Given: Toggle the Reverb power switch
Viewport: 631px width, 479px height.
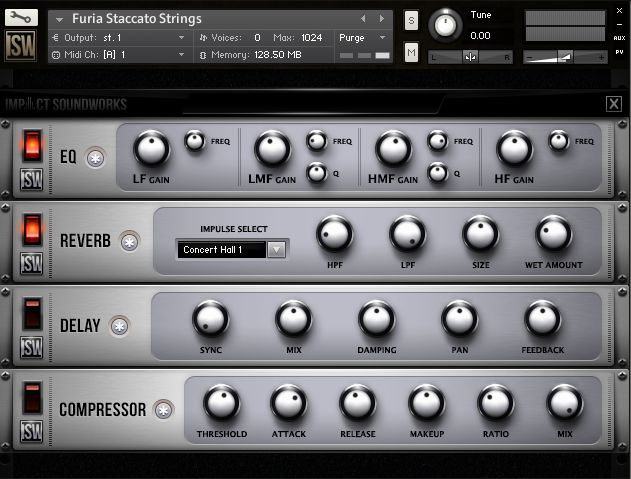Looking at the screenshot, I should [32, 229].
